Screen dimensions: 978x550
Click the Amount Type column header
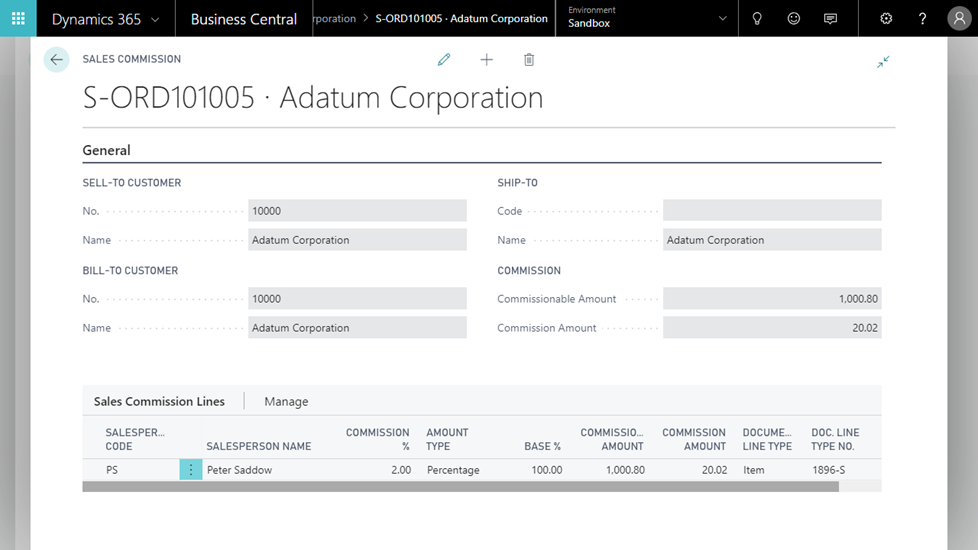click(x=447, y=439)
